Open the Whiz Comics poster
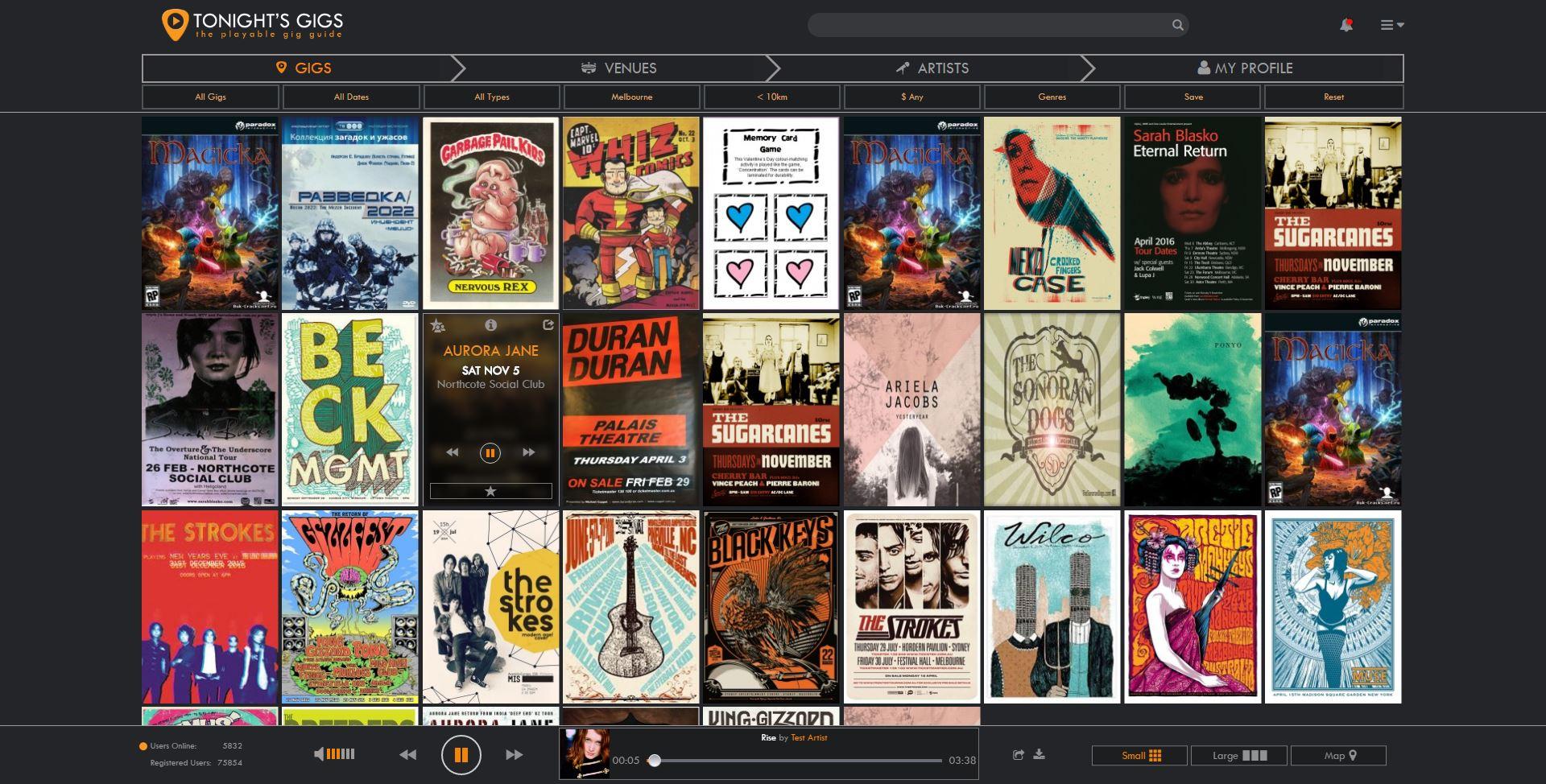 pos(631,213)
